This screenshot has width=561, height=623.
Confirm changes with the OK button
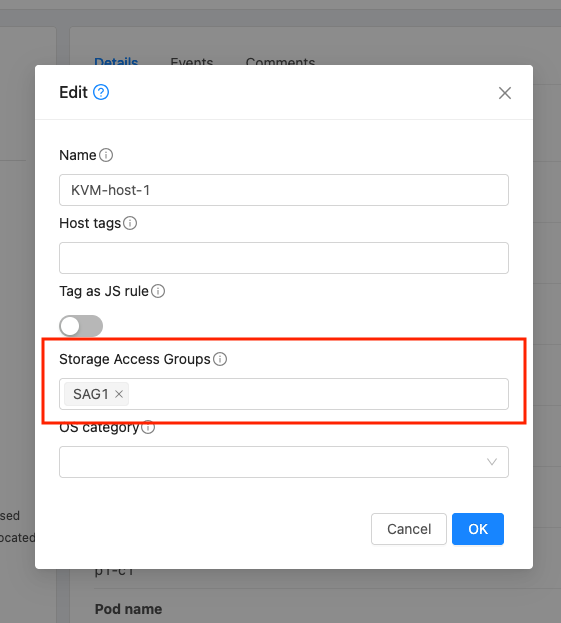pyautogui.click(x=478, y=529)
